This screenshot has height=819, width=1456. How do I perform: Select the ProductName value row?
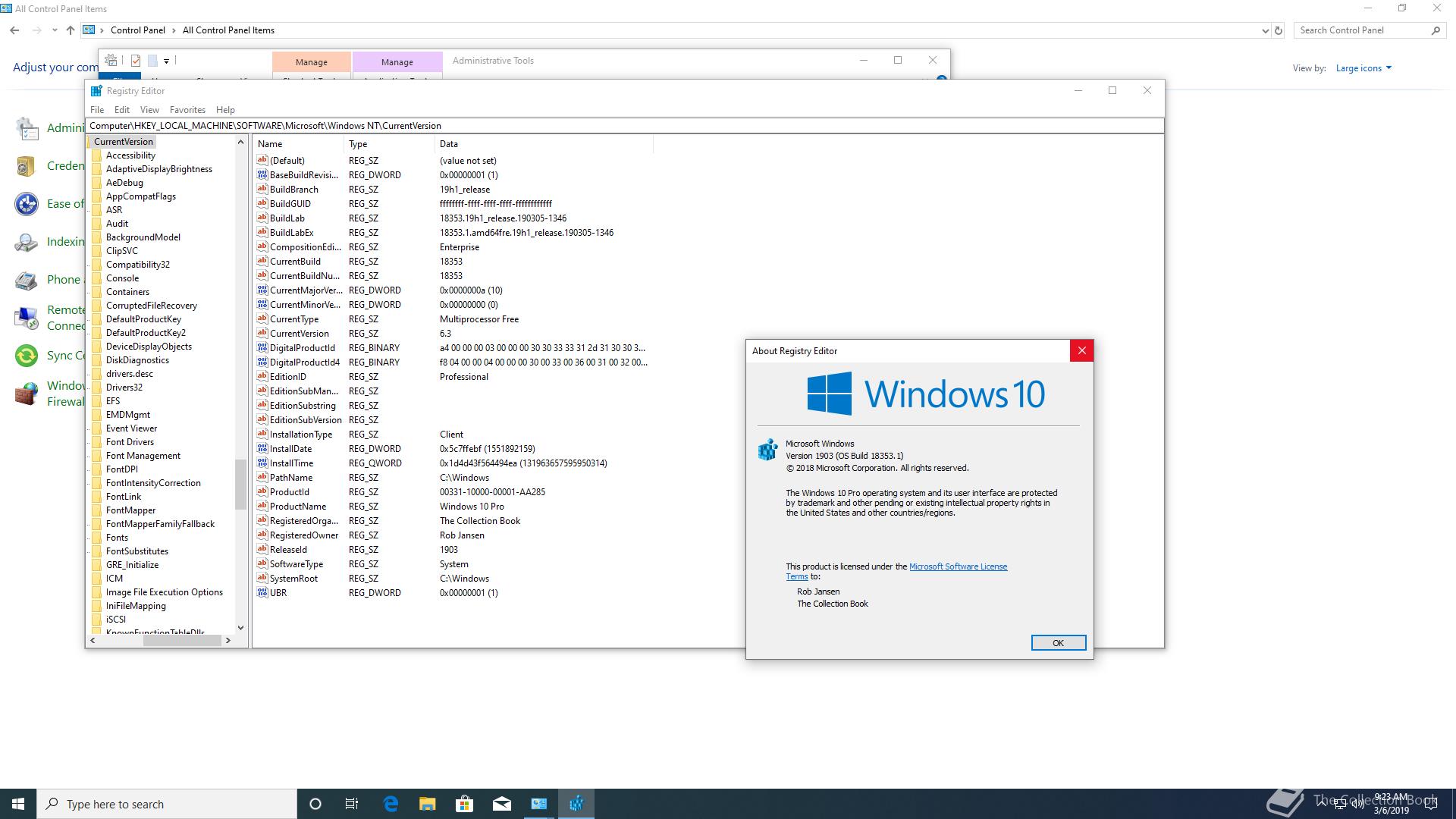tap(453, 507)
